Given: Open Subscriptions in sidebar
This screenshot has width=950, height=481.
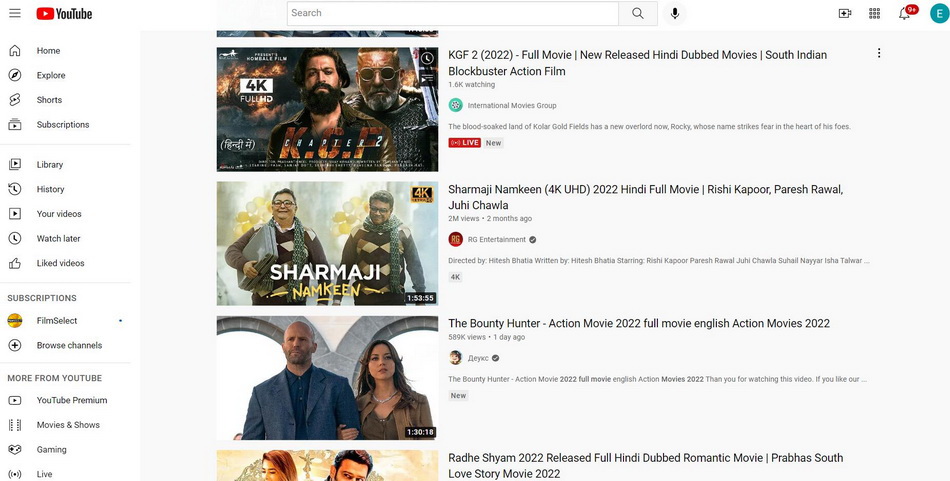Looking at the screenshot, I should coord(62,125).
